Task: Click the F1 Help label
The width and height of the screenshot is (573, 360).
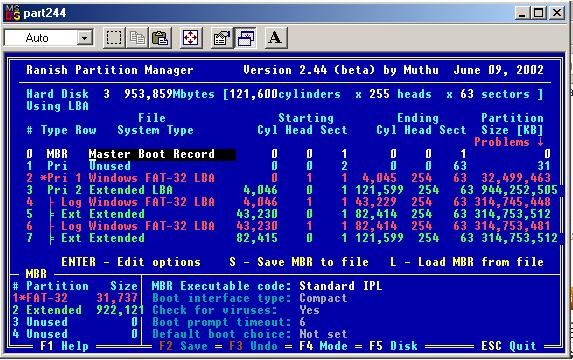Action: 64,346
